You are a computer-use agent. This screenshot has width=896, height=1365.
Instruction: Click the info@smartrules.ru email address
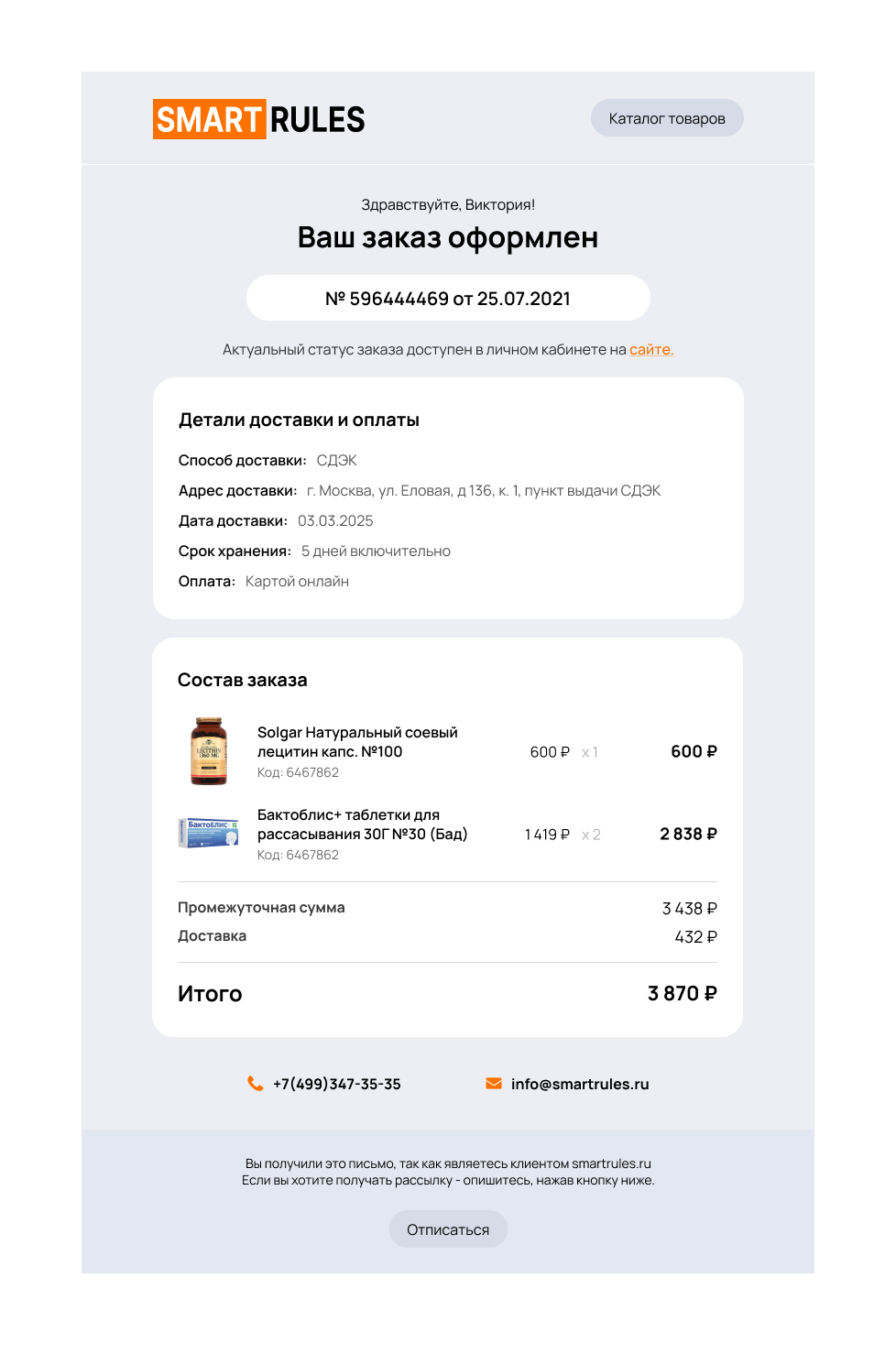click(580, 1085)
